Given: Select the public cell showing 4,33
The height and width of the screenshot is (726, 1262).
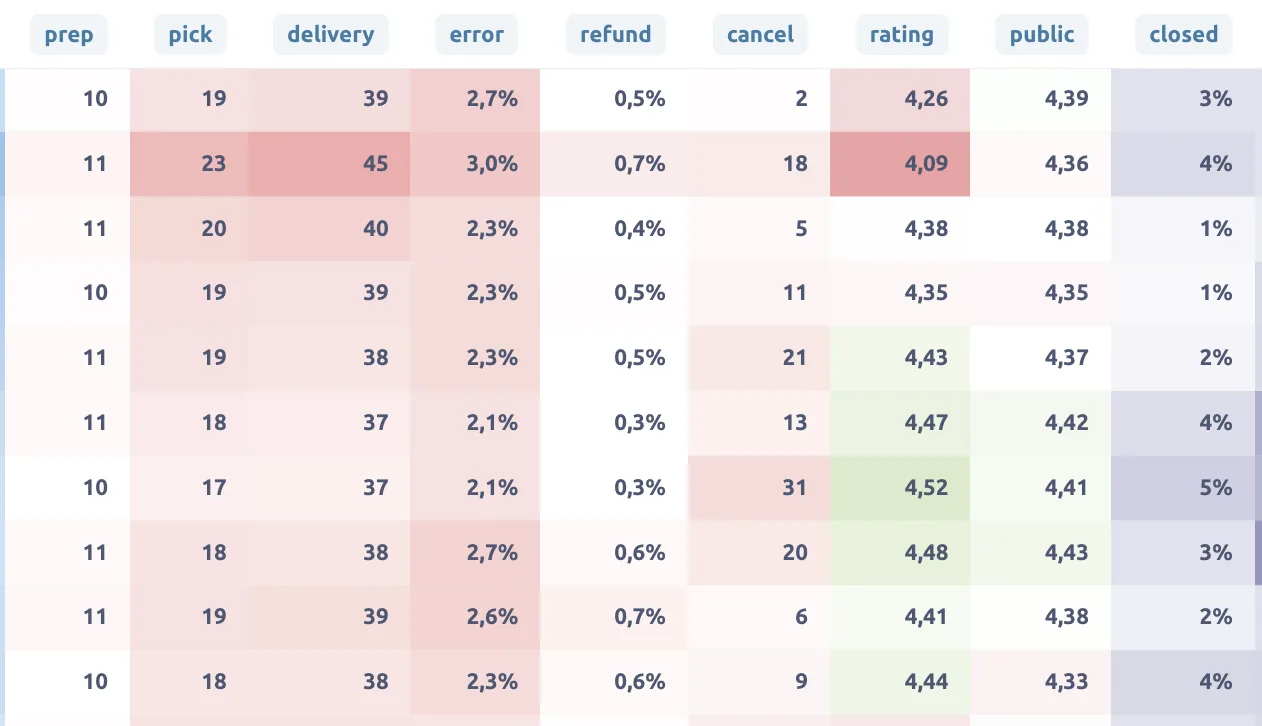Looking at the screenshot, I should coord(1040,683).
